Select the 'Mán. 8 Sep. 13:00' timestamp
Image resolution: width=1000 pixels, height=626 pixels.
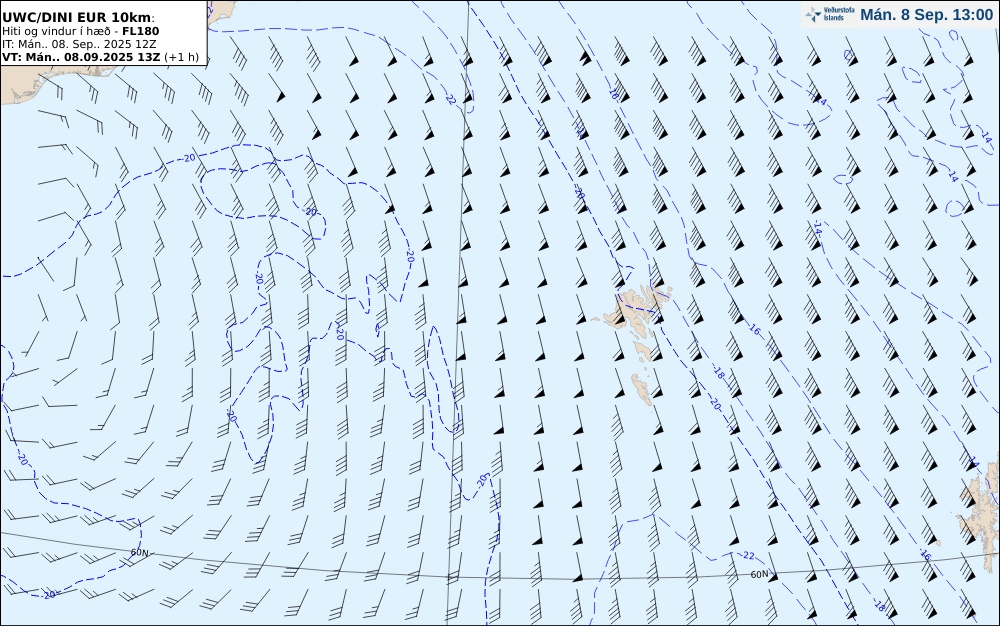point(926,15)
